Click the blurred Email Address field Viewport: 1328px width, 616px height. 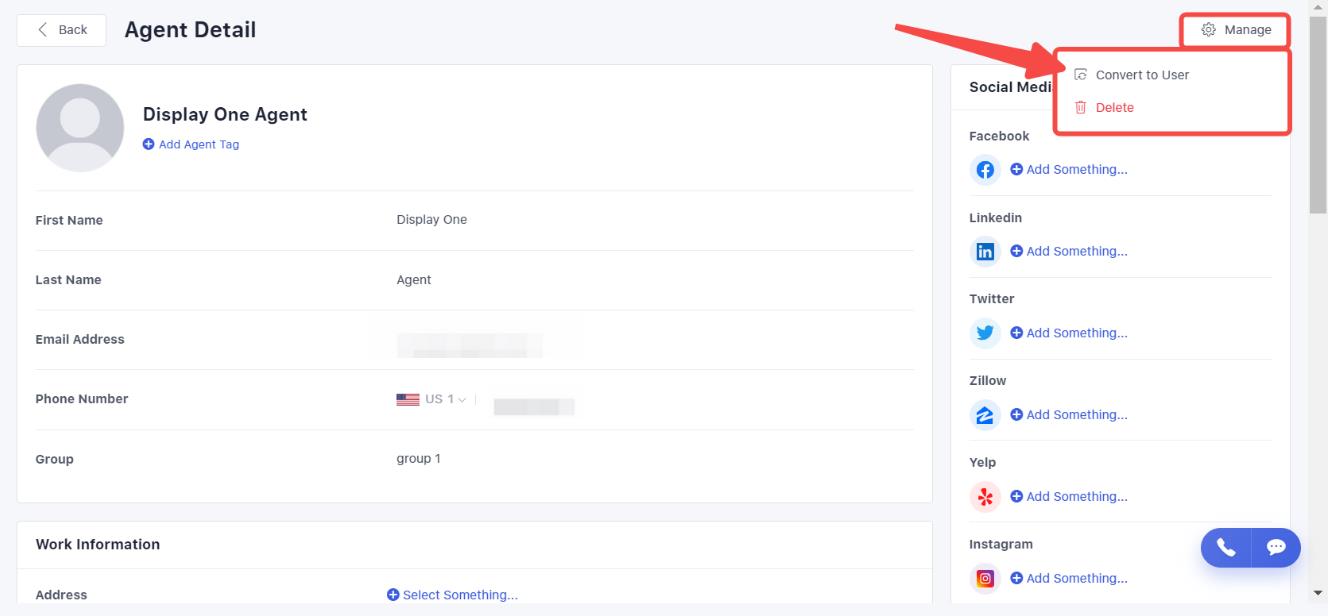pos(470,346)
